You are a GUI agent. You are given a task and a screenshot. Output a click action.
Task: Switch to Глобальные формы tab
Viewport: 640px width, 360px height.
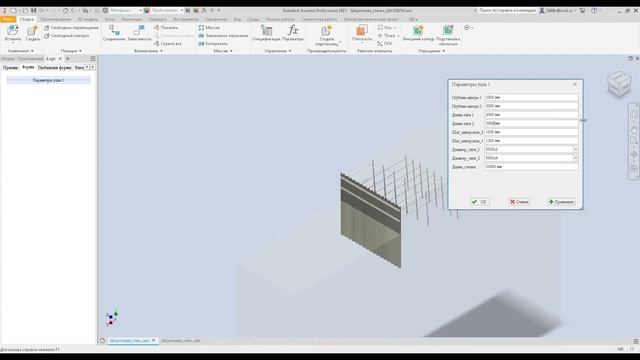[54, 67]
